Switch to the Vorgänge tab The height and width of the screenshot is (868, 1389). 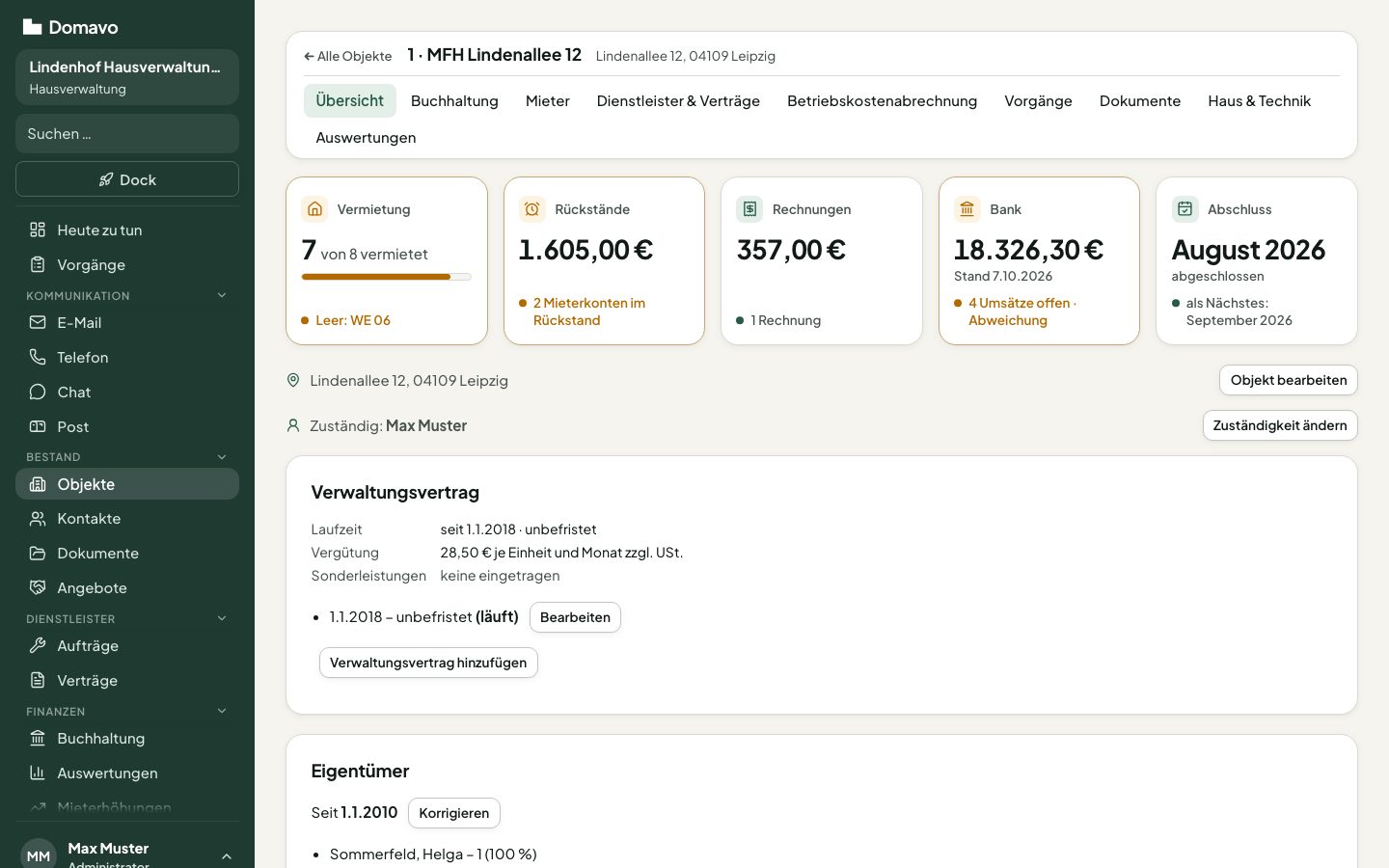(1038, 100)
